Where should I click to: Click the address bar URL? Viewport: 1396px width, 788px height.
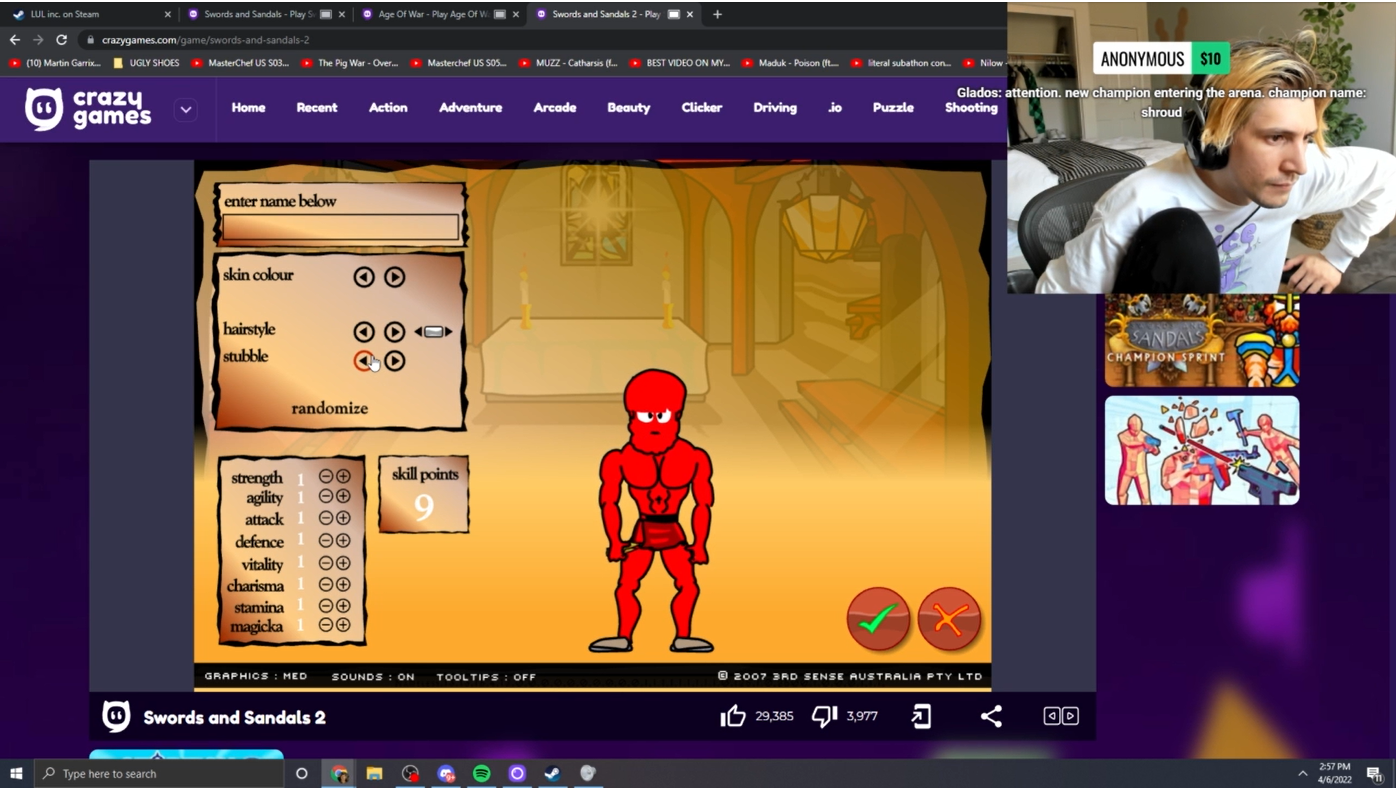pos(205,40)
